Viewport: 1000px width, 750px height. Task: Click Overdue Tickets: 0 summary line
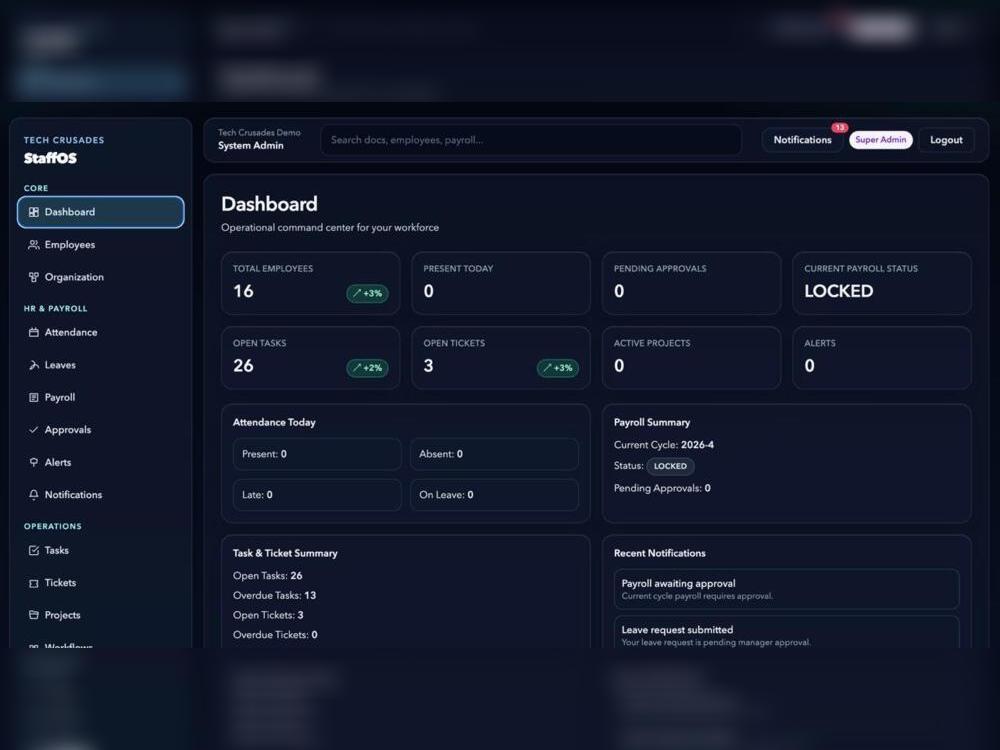tap(275, 635)
